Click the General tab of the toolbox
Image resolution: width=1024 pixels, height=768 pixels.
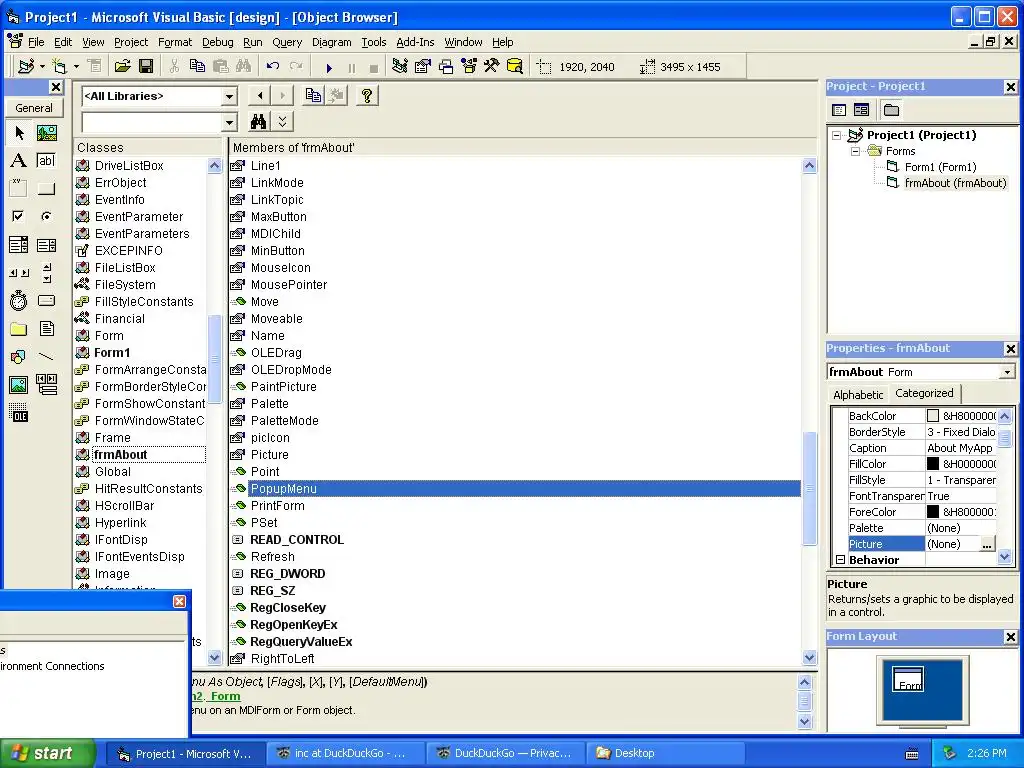[x=33, y=108]
